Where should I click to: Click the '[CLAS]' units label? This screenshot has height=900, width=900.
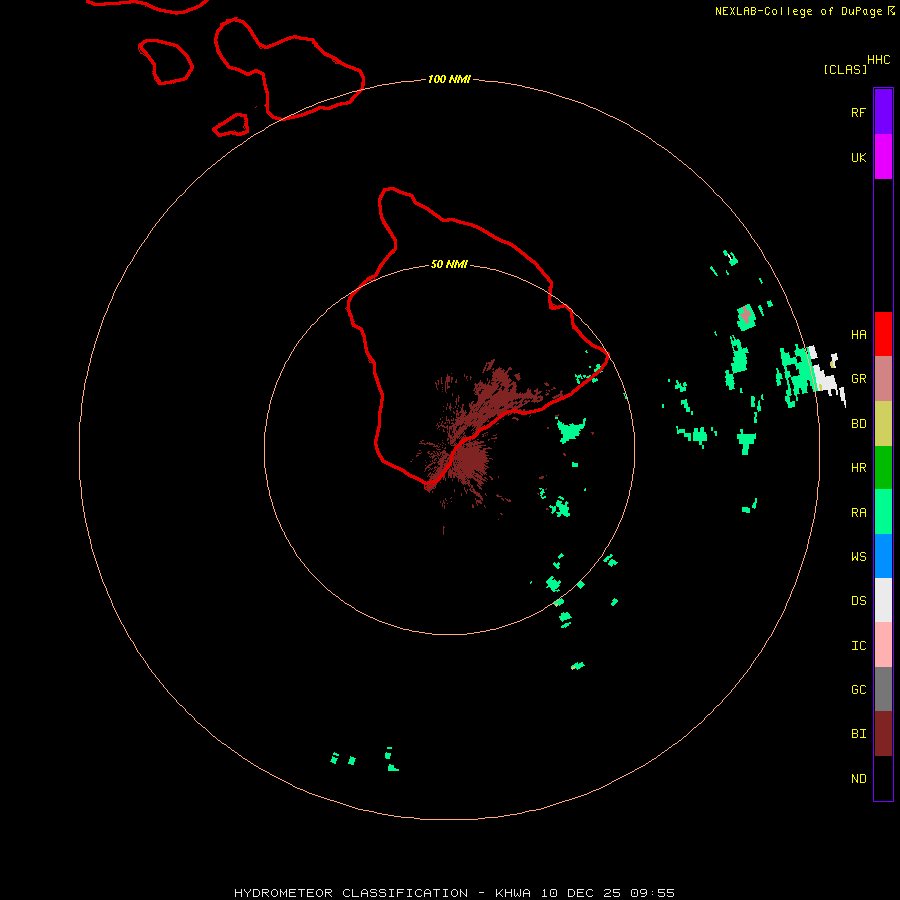coord(844,69)
